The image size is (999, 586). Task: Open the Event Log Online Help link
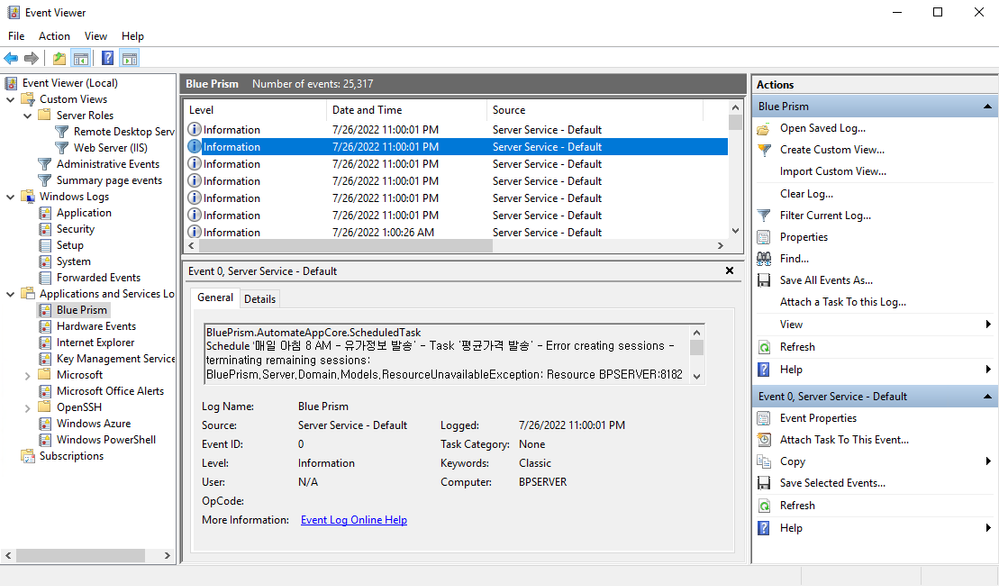[354, 520]
